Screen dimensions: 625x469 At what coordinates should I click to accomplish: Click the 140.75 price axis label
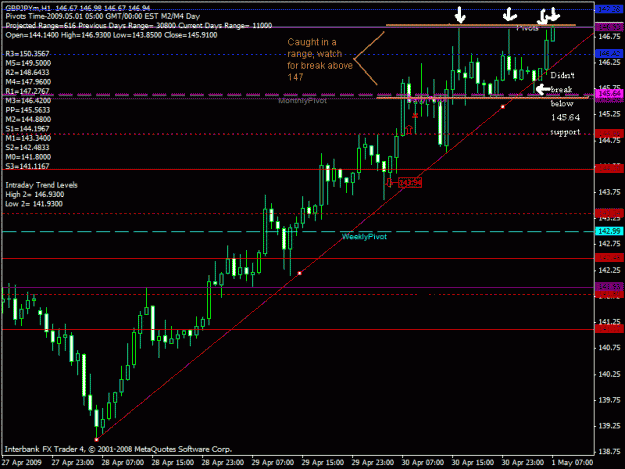pos(609,348)
